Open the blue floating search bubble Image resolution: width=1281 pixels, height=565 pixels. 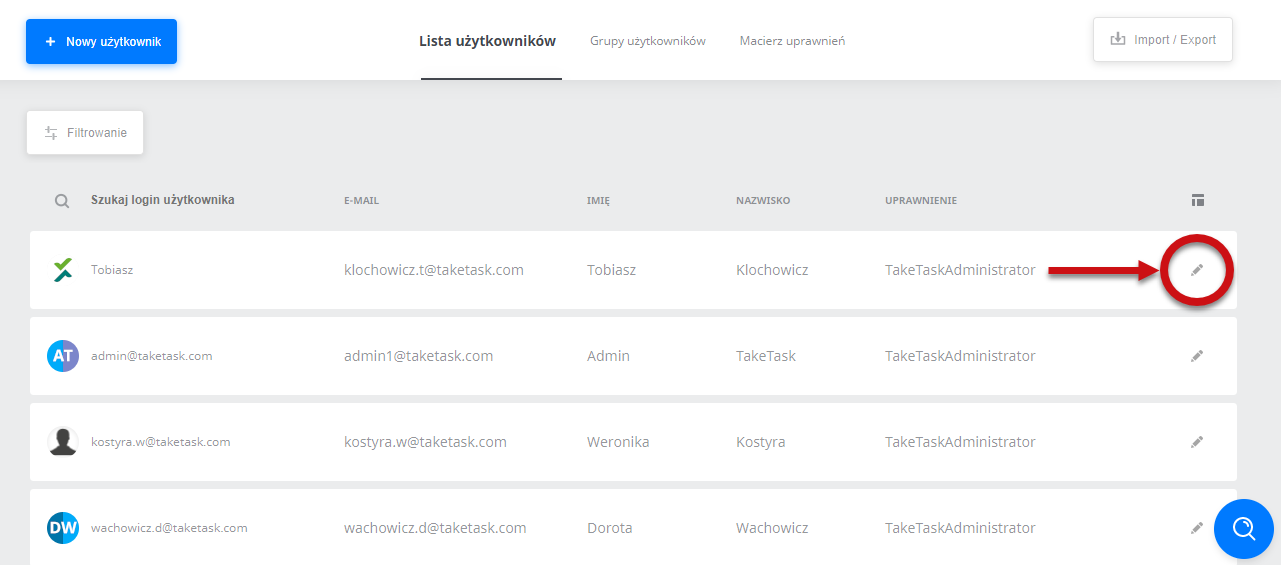pos(1244,528)
